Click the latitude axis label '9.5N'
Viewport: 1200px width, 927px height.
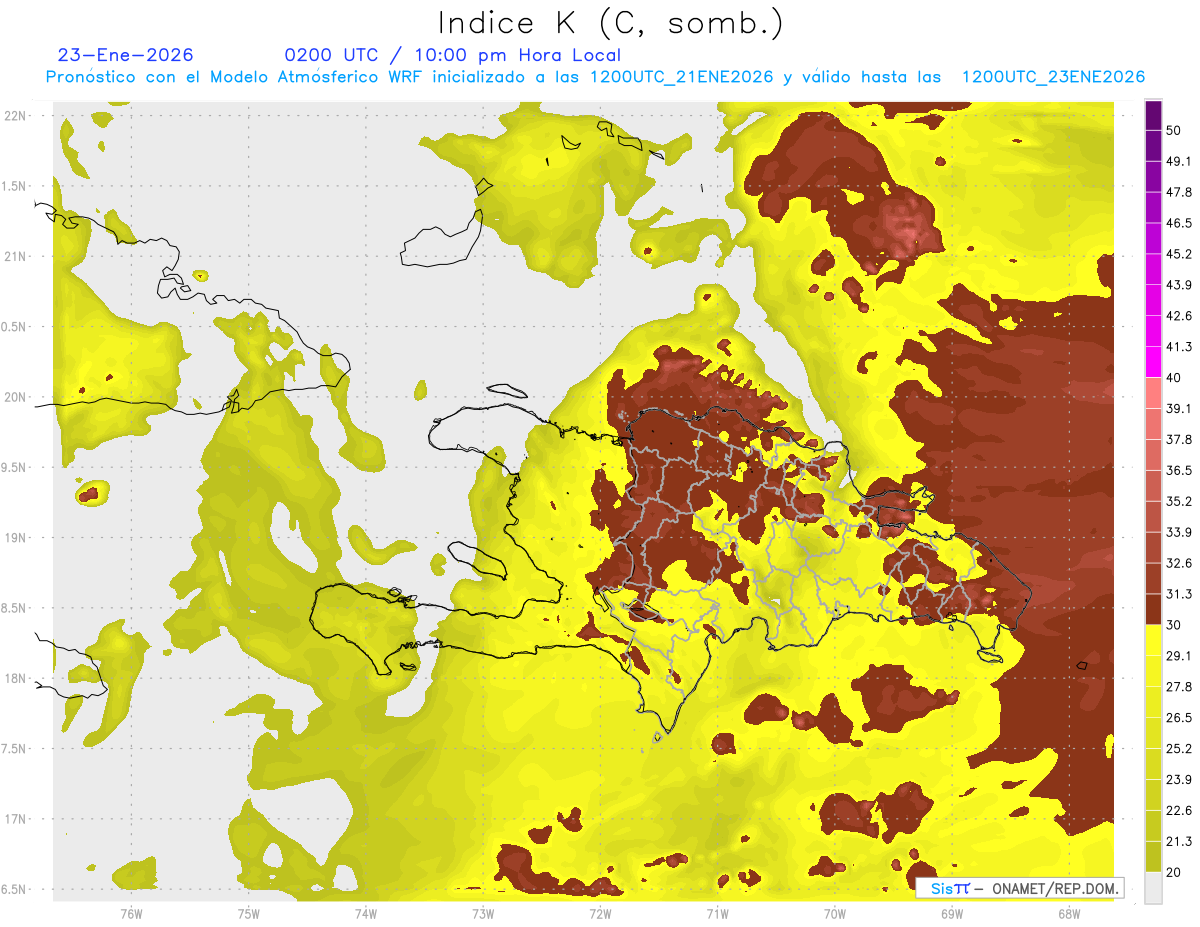pyautogui.click(x=15, y=468)
